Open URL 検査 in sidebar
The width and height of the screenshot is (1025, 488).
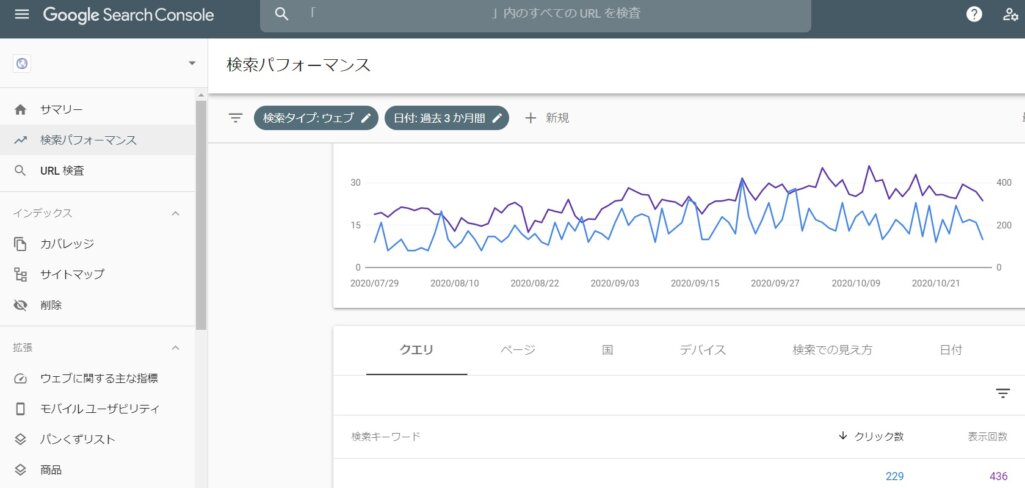[x=62, y=171]
